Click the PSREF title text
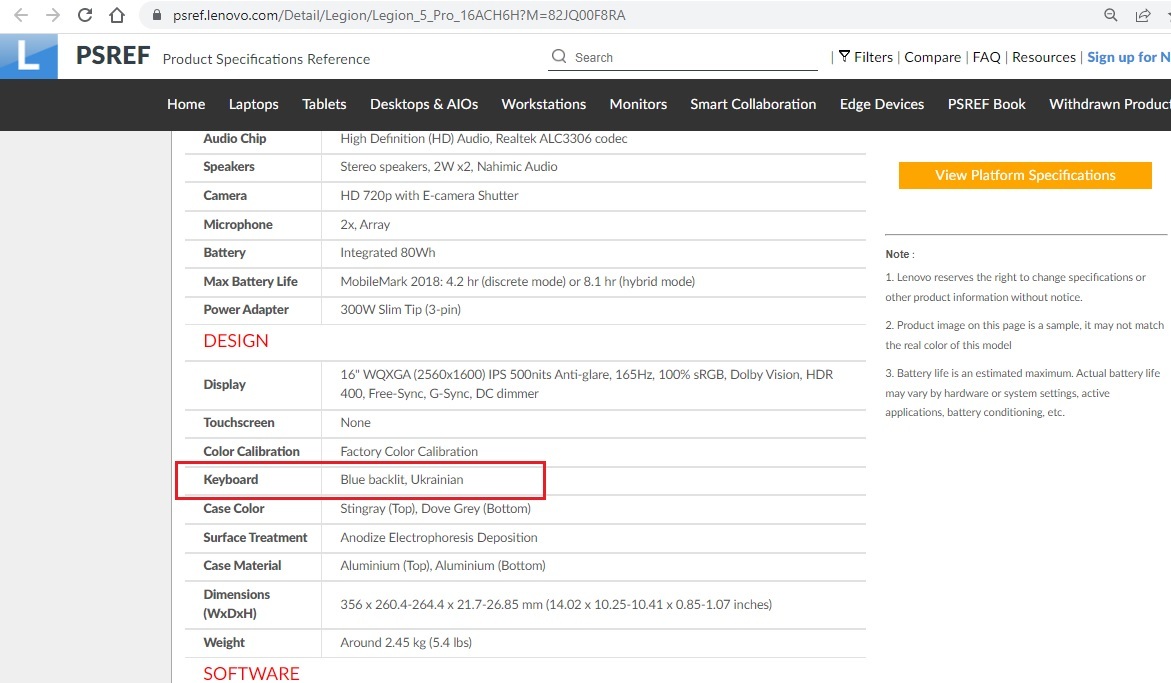 coord(113,56)
